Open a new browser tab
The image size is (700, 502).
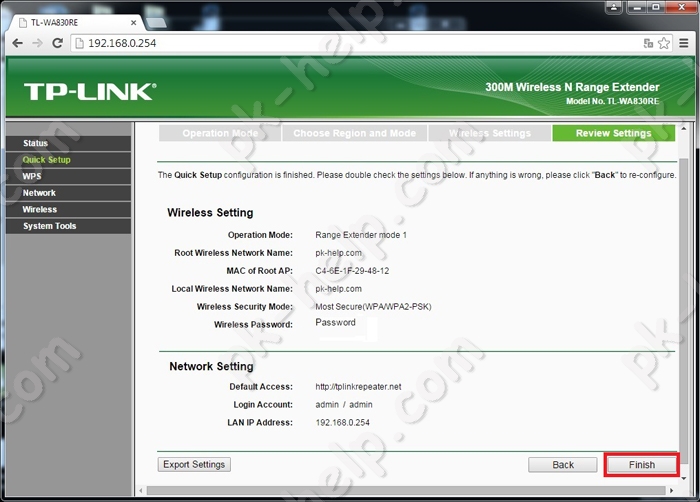(x=156, y=22)
